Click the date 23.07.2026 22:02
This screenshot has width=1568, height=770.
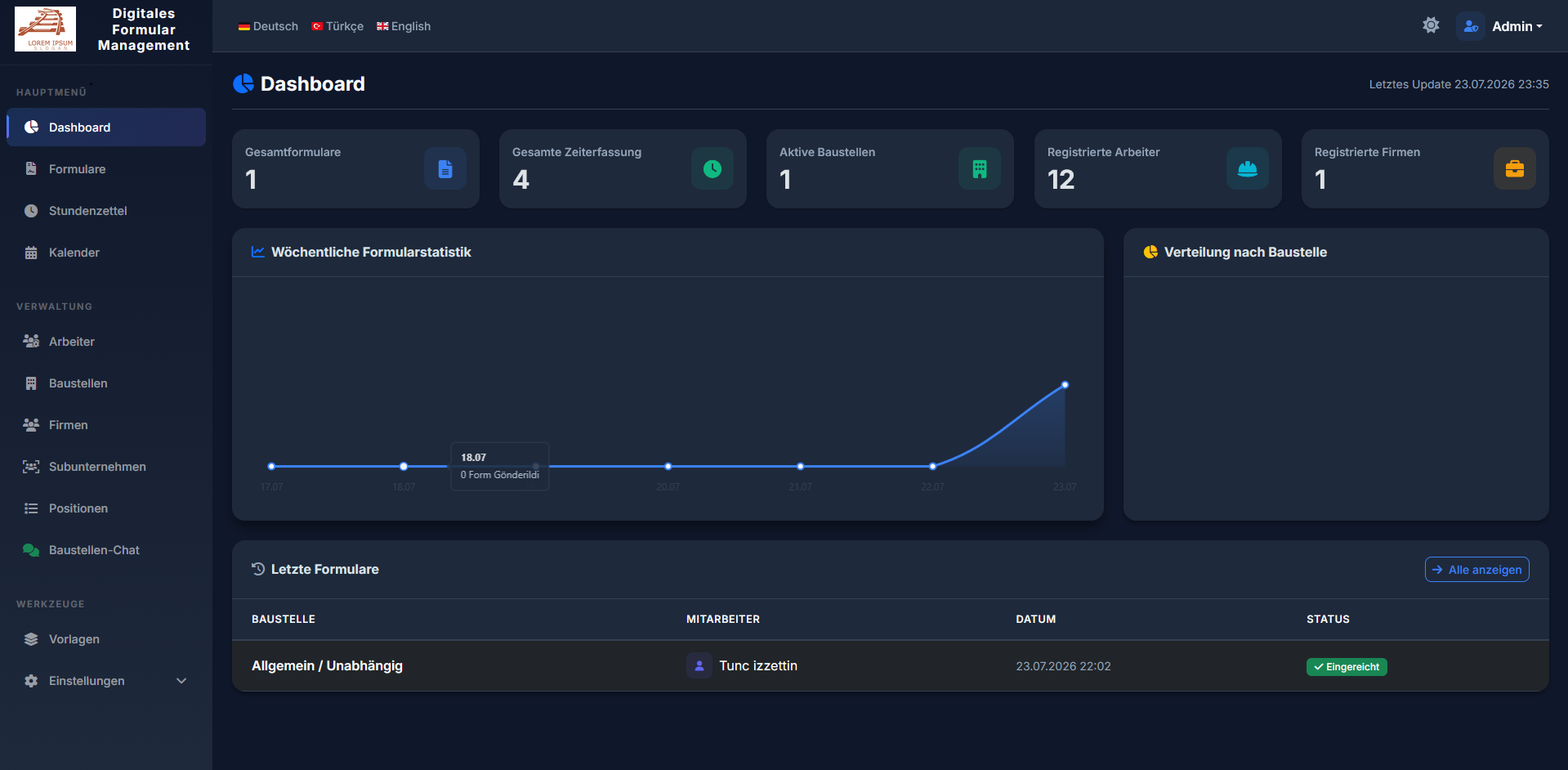pos(1063,666)
